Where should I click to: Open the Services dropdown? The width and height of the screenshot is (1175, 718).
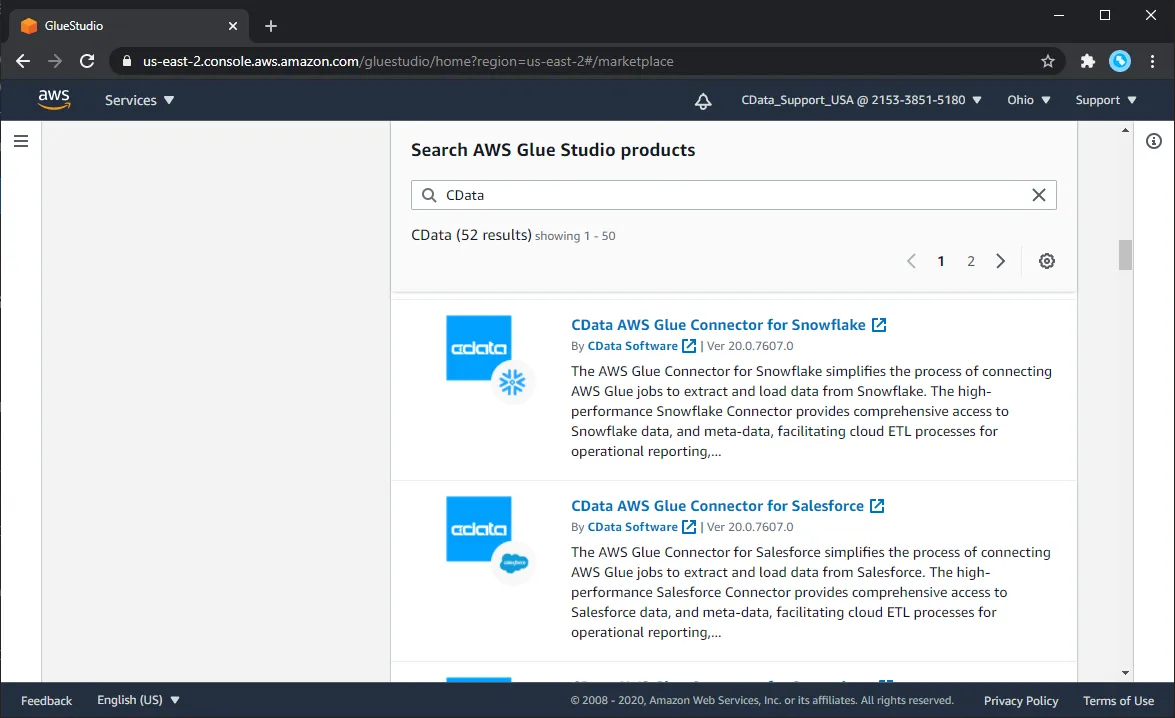(139, 100)
